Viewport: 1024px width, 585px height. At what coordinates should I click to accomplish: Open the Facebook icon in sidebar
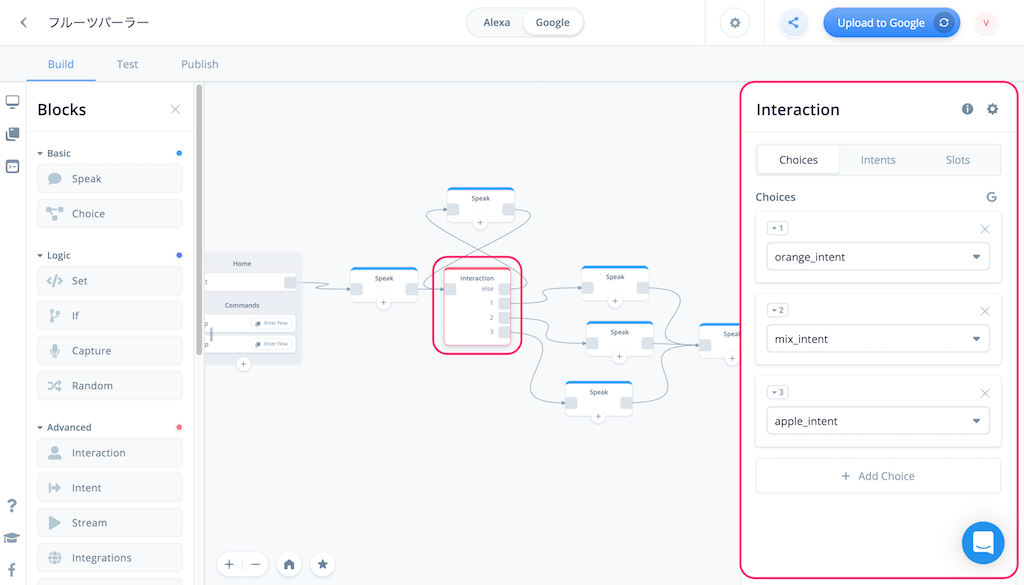[x=12, y=570]
